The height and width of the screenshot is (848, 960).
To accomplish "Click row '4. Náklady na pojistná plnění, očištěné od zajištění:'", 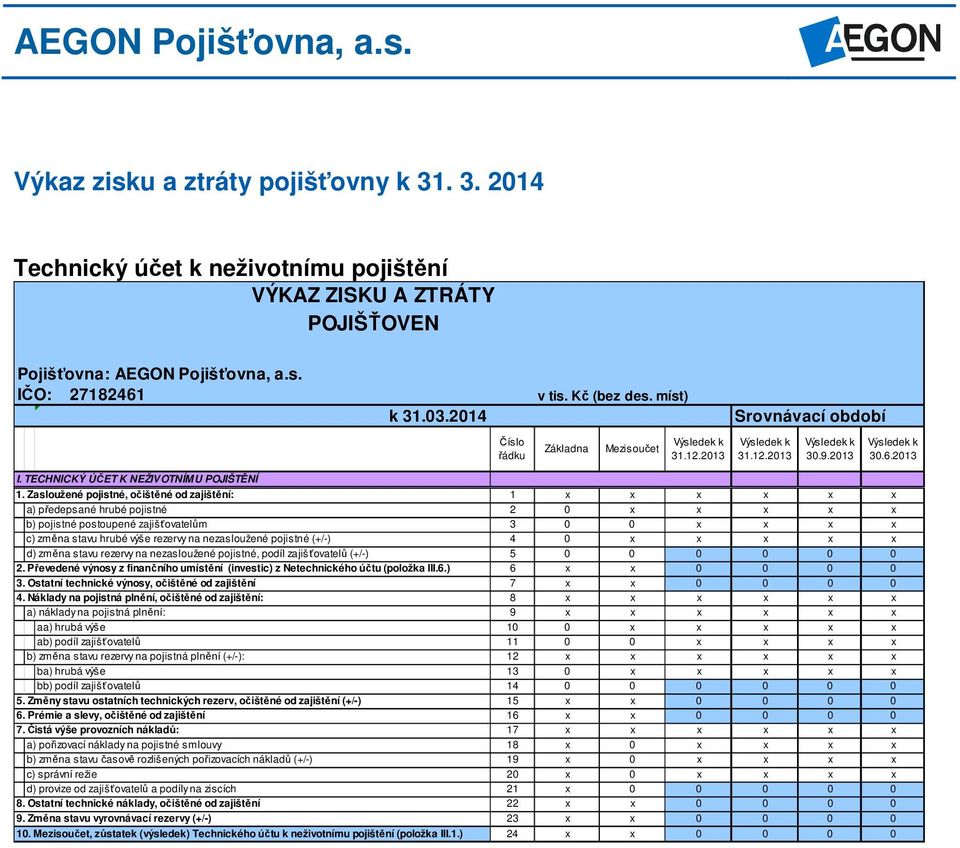I will click(x=469, y=598).
